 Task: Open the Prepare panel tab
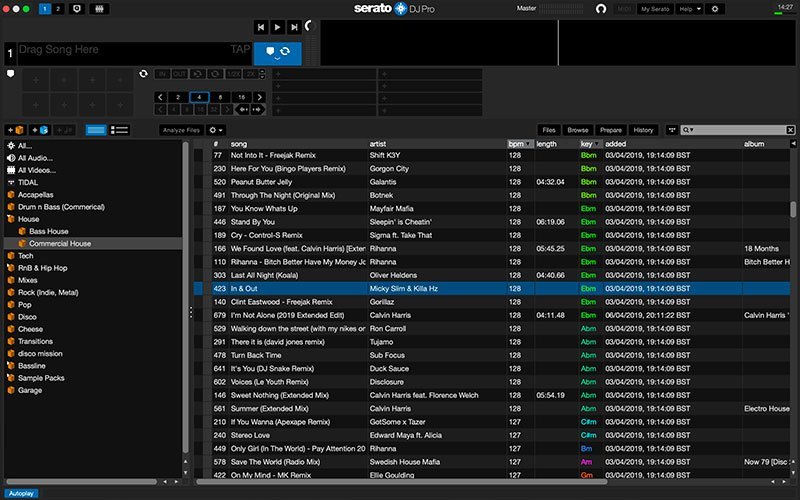(610, 130)
